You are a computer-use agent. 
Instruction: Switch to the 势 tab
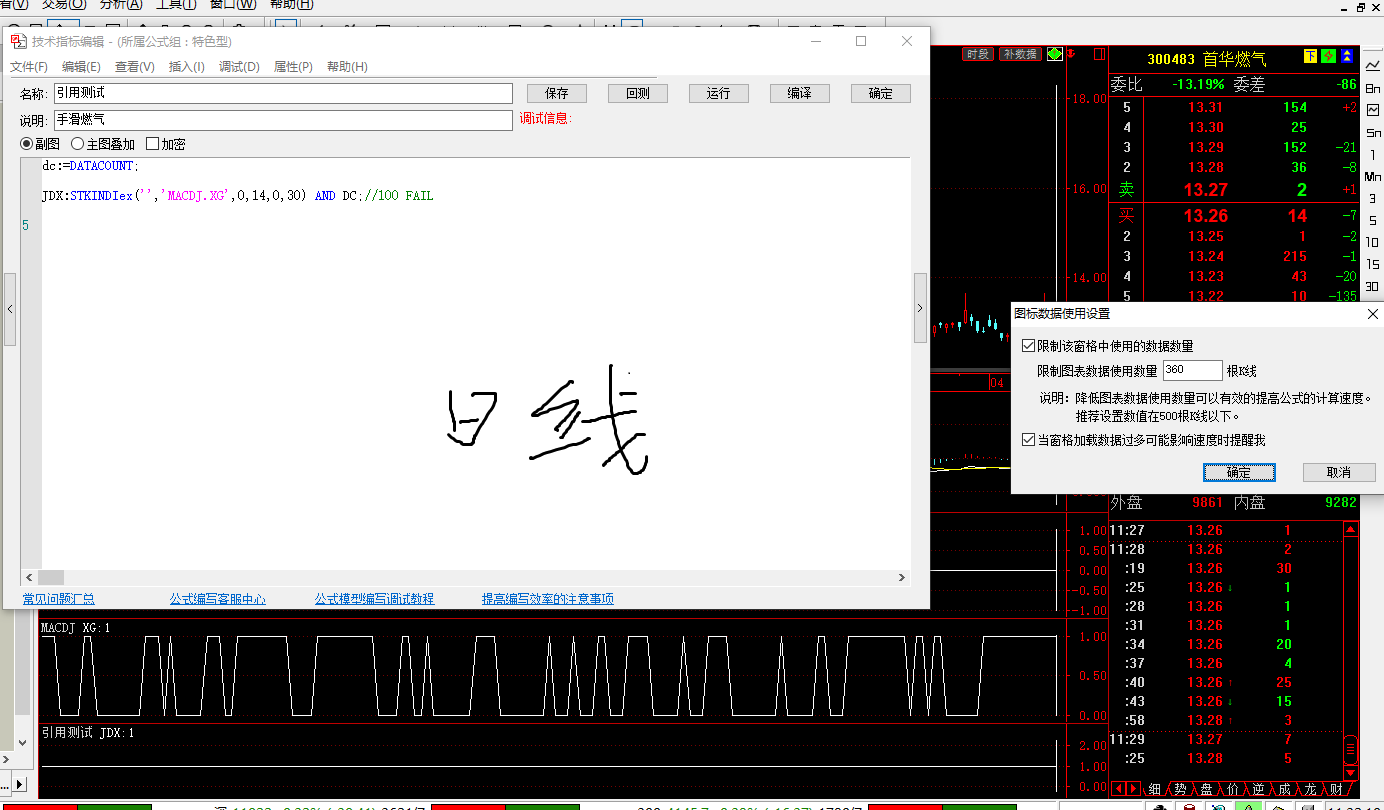coord(1180,789)
